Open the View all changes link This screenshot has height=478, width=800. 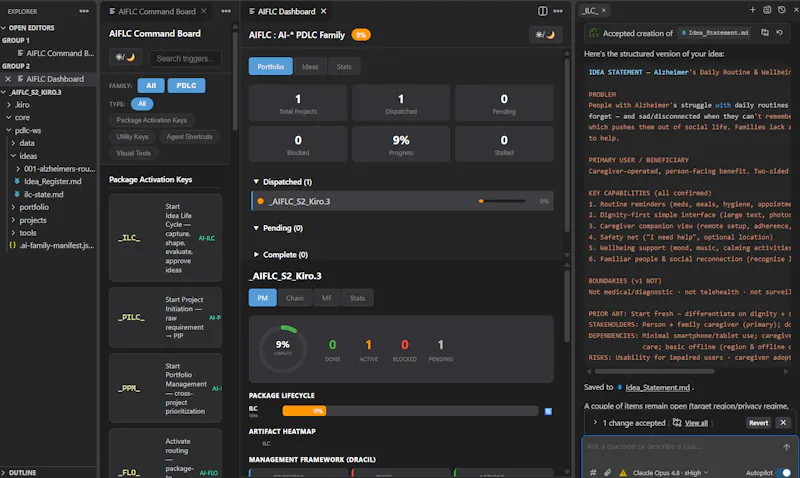[696, 423]
